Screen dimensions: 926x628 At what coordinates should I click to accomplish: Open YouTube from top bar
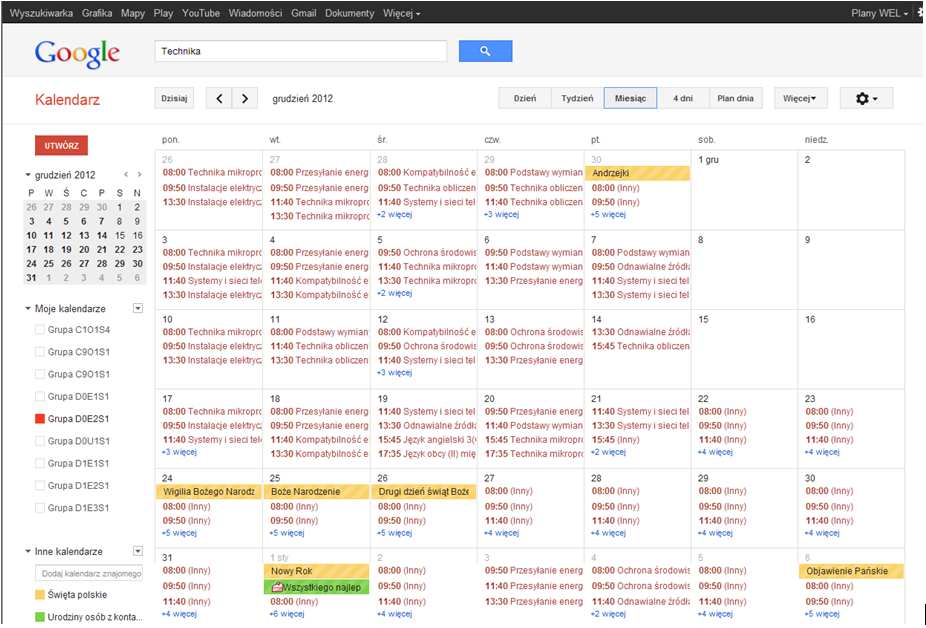[201, 13]
